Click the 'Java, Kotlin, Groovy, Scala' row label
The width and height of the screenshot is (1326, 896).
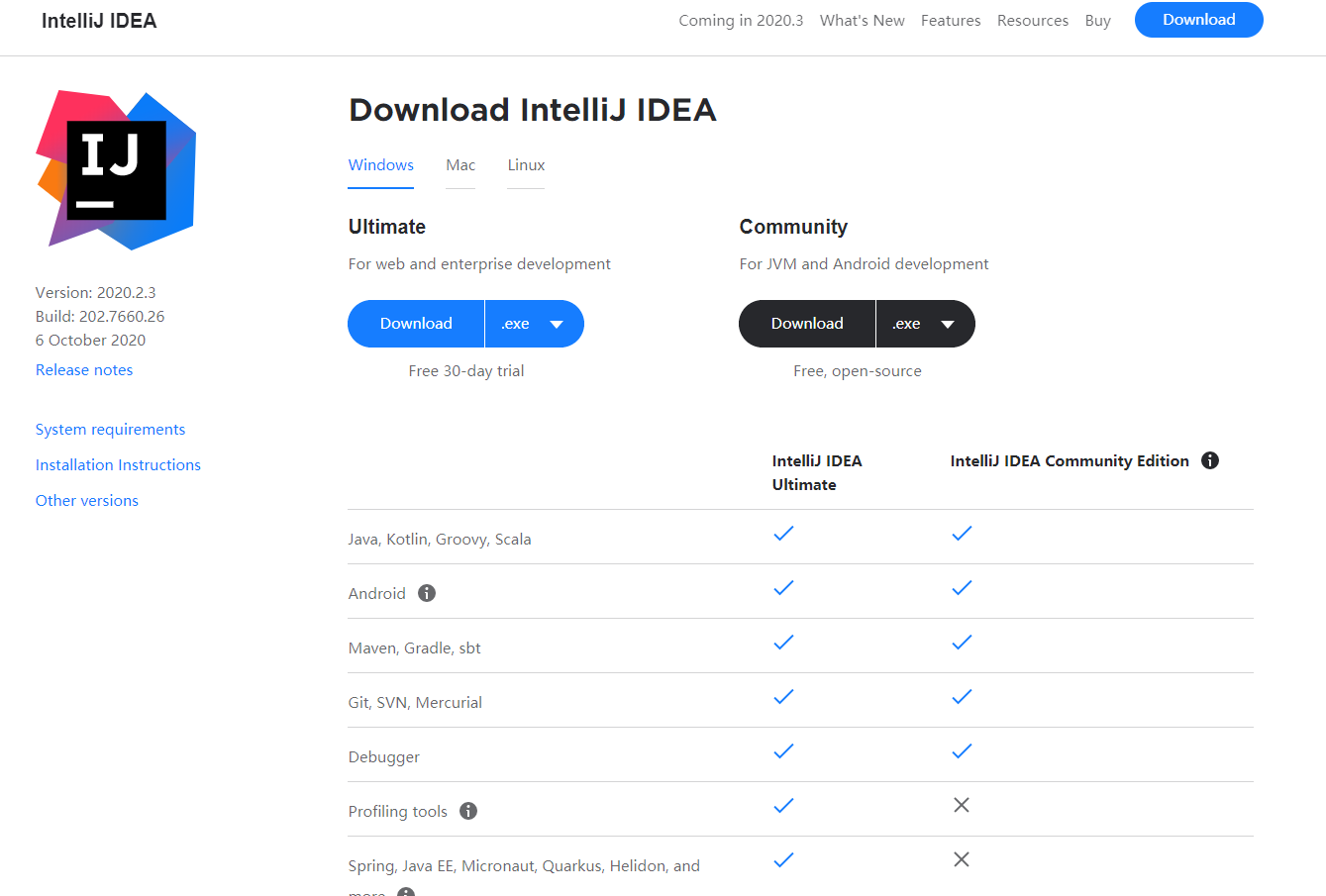(x=440, y=540)
